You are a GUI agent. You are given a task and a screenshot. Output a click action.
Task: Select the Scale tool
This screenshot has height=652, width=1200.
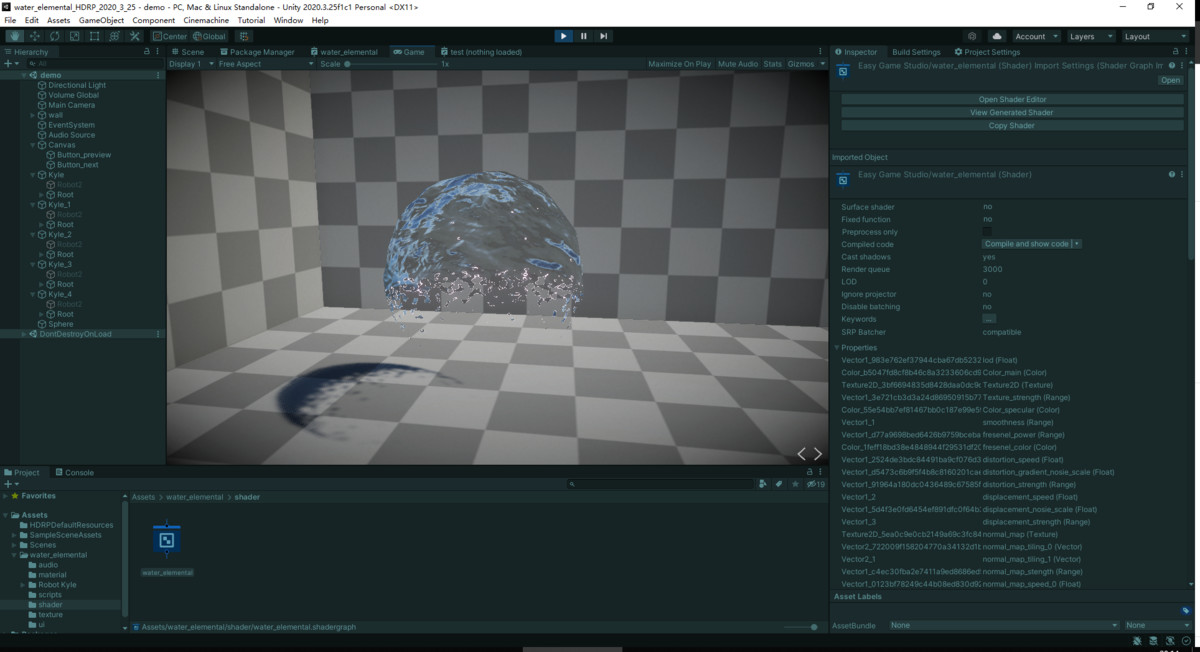pyautogui.click(x=76, y=36)
